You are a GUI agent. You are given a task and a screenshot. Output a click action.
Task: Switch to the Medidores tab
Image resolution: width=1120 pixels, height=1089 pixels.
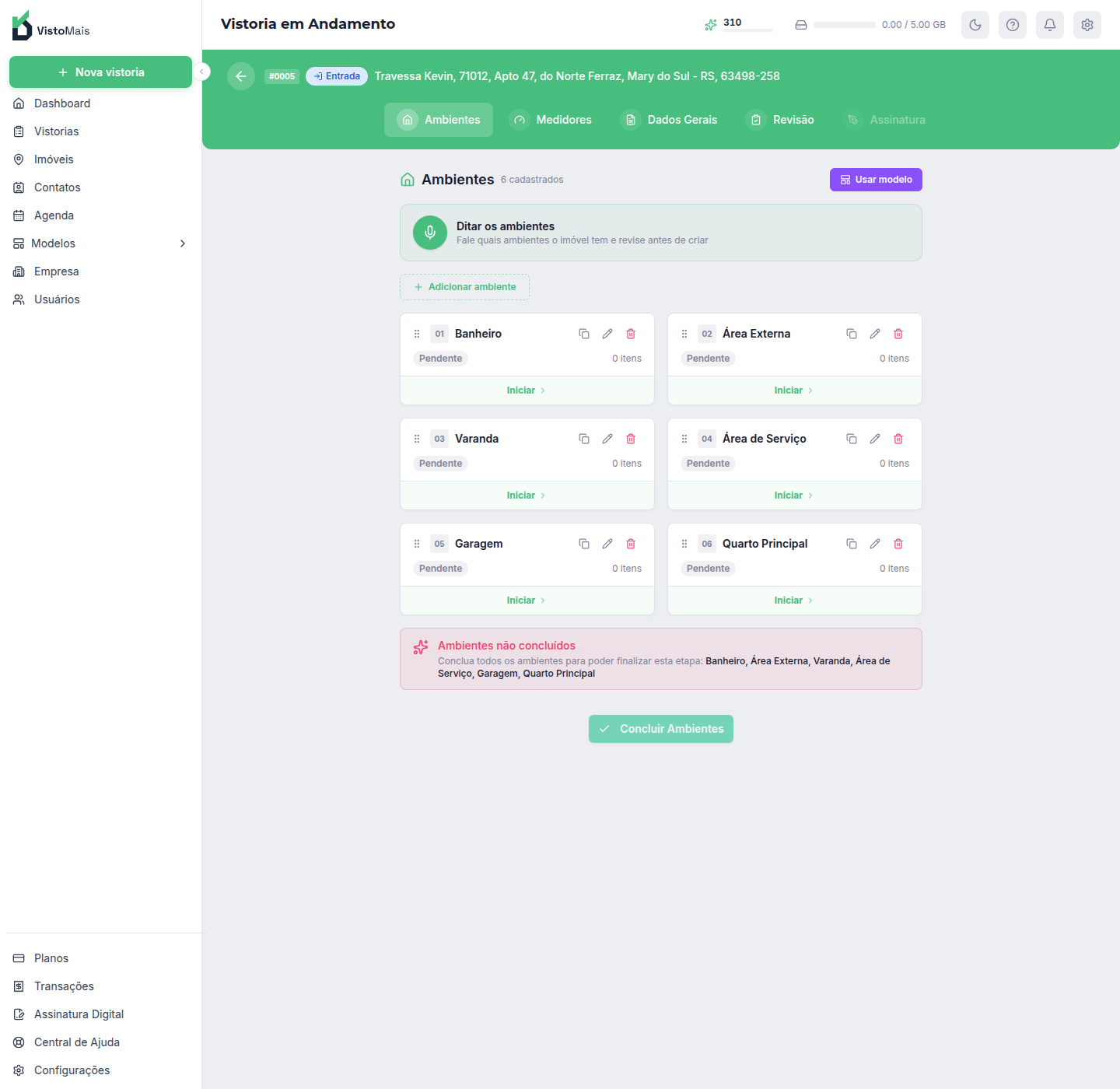[x=551, y=120]
